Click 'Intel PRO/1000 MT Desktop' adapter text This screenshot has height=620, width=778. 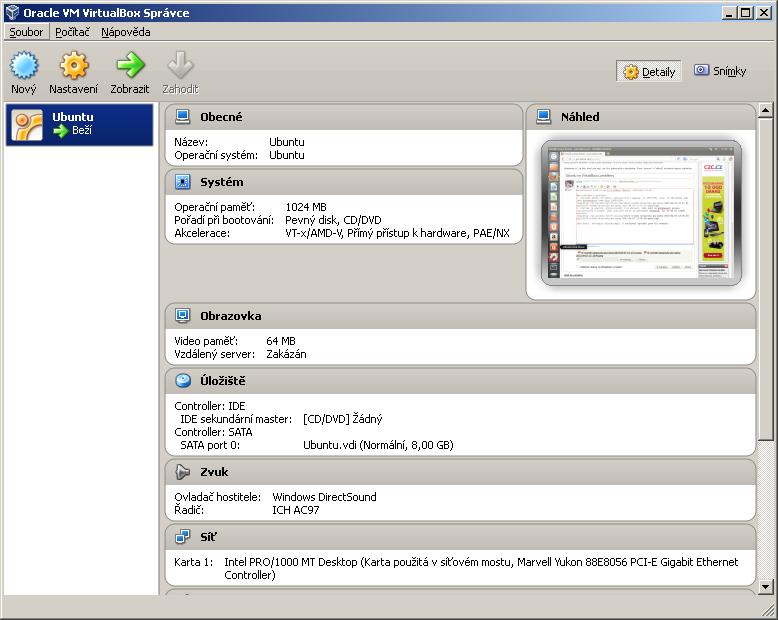[x=291, y=562]
